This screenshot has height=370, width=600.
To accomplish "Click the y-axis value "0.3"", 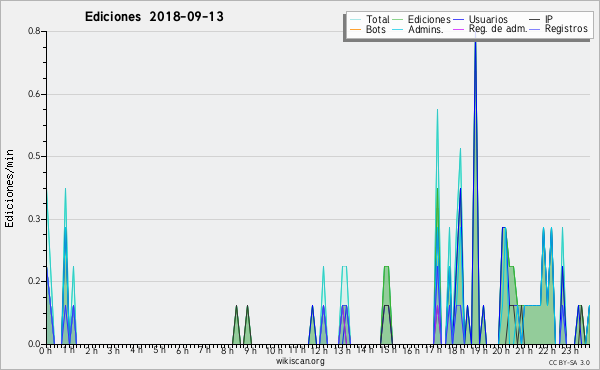I will pos(34,219).
